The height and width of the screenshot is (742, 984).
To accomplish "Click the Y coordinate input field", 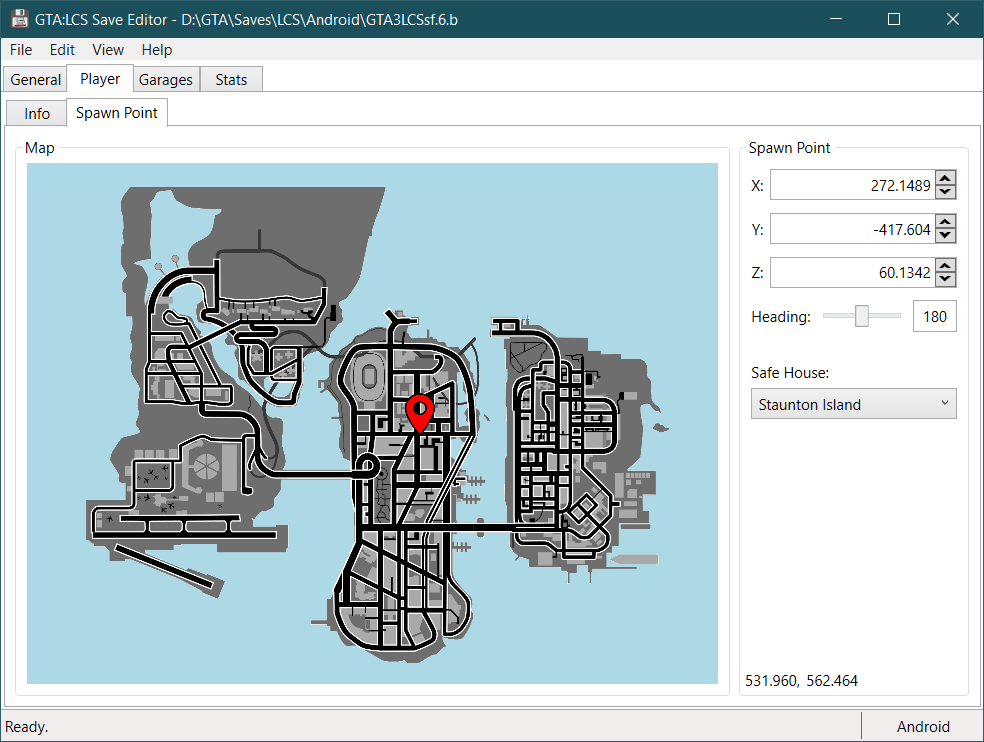I will click(x=853, y=229).
